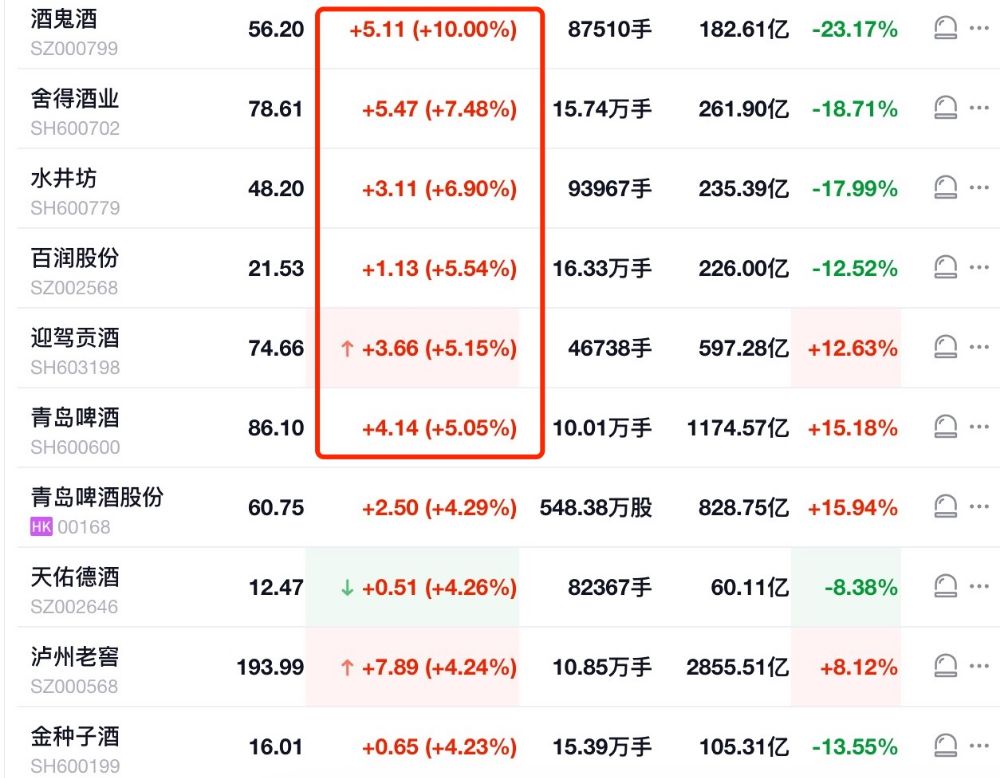Click 青岛啤酒 market cap 1174.57亿
Viewport: 1000px width, 778px height.
(x=737, y=428)
